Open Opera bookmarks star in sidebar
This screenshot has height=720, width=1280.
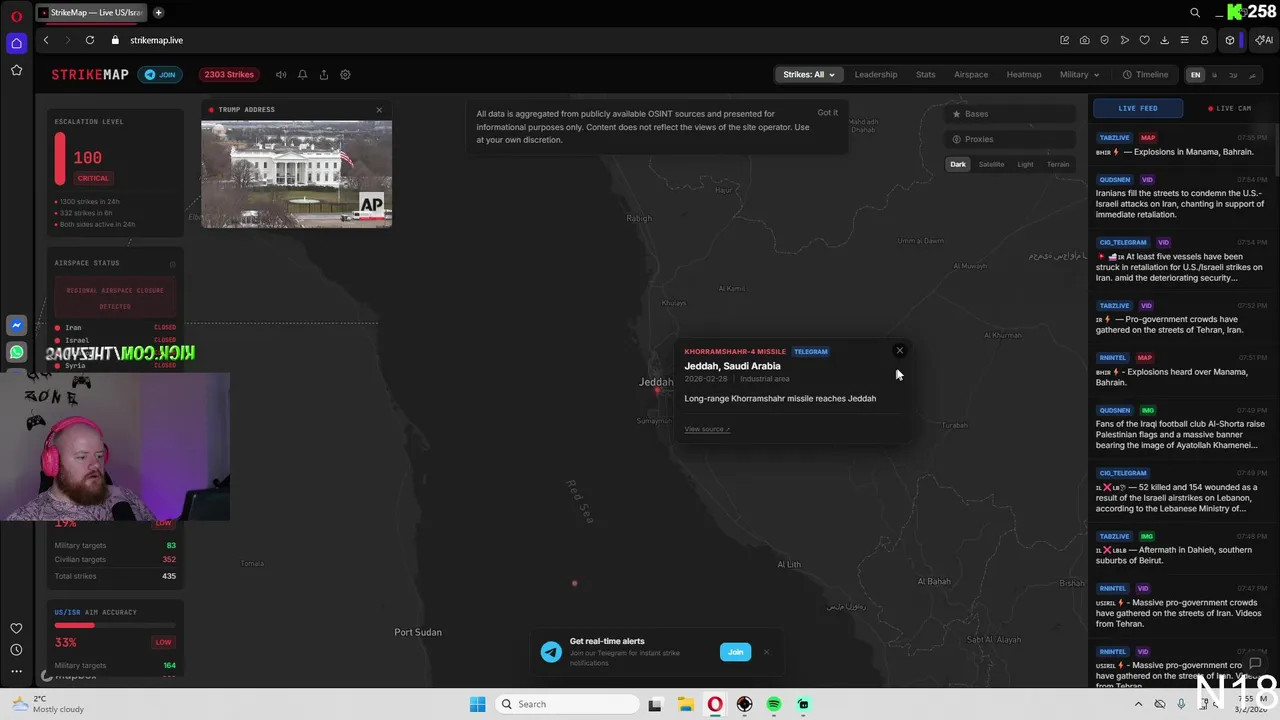pos(16,70)
